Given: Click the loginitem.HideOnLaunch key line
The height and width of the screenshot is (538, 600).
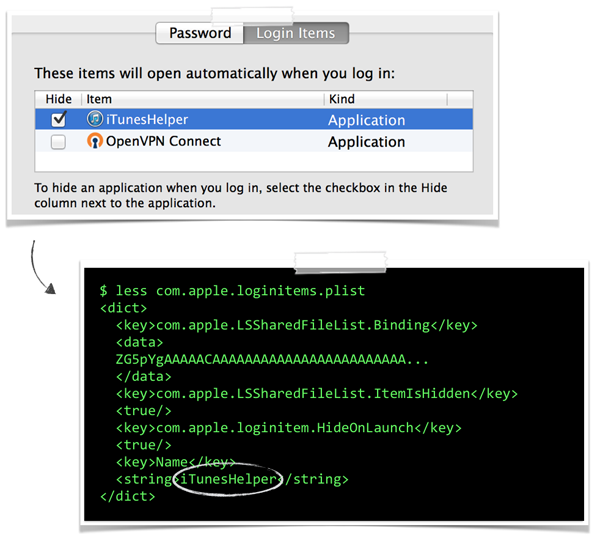Looking at the screenshot, I should pos(289,428).
